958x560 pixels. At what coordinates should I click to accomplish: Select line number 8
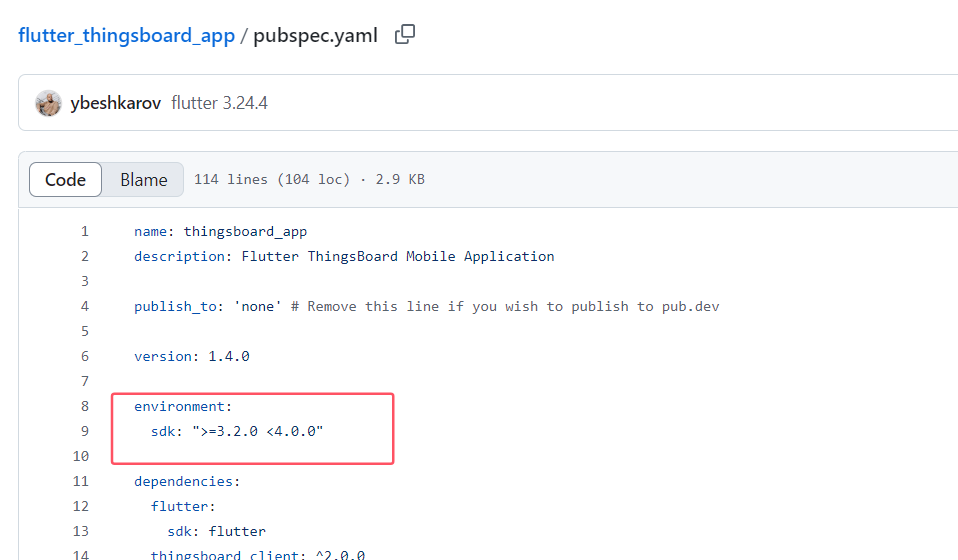coord(85,407)
